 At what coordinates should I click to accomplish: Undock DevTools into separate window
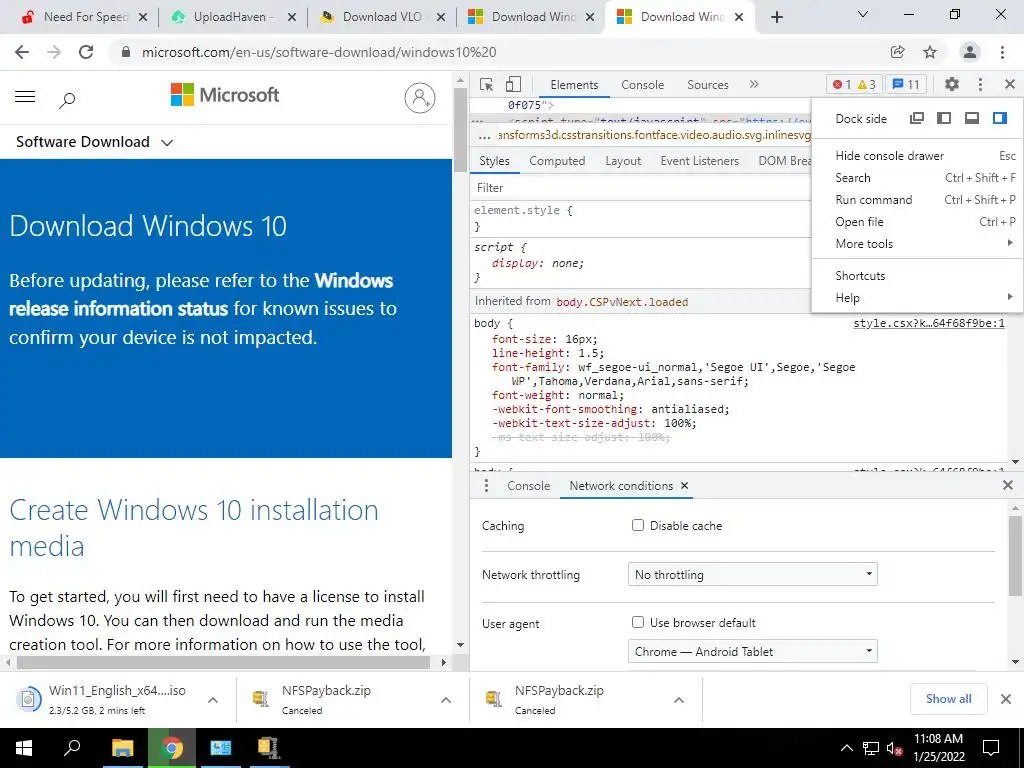click(x=917, y=118)
